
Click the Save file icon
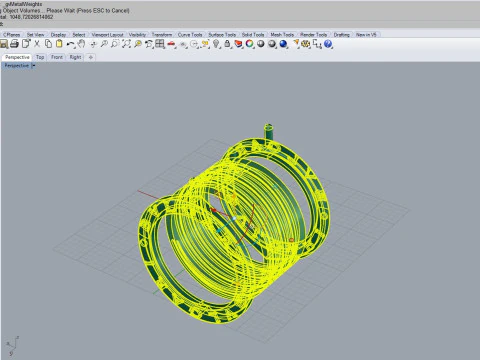(4, 44)
